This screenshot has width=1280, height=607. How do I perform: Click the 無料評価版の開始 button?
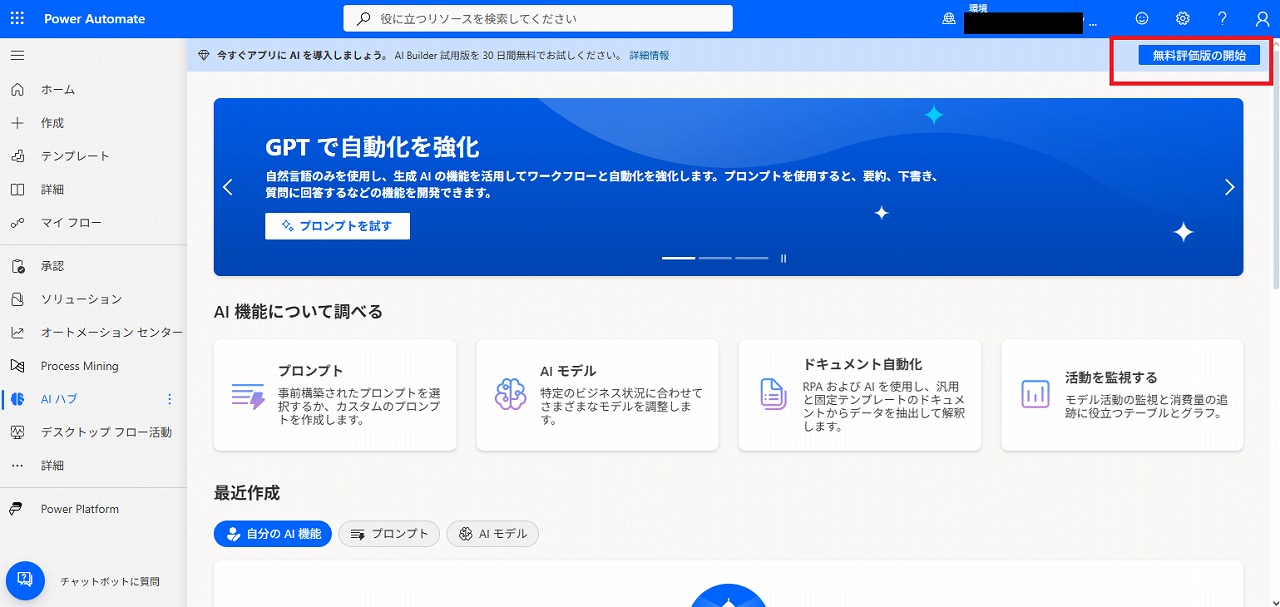click(x=1198, y=56)
